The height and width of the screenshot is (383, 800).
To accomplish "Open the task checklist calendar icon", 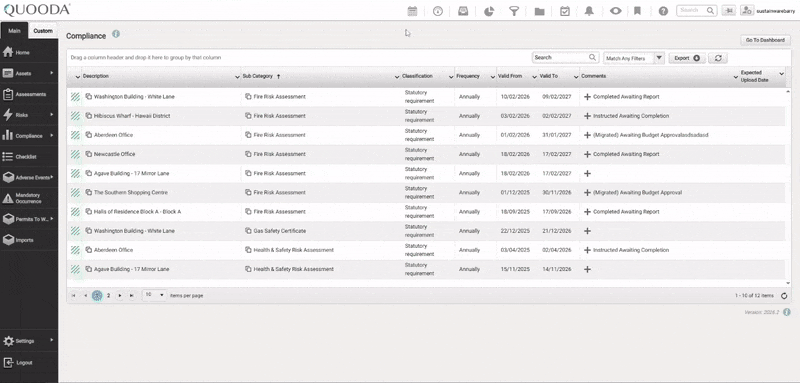I will coord(564,11).
